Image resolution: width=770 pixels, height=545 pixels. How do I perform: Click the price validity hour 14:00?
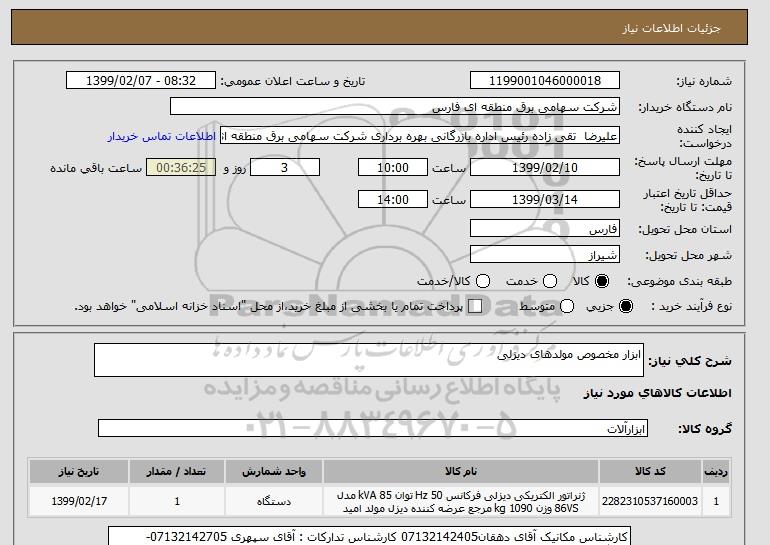click(x=393, y=199)
